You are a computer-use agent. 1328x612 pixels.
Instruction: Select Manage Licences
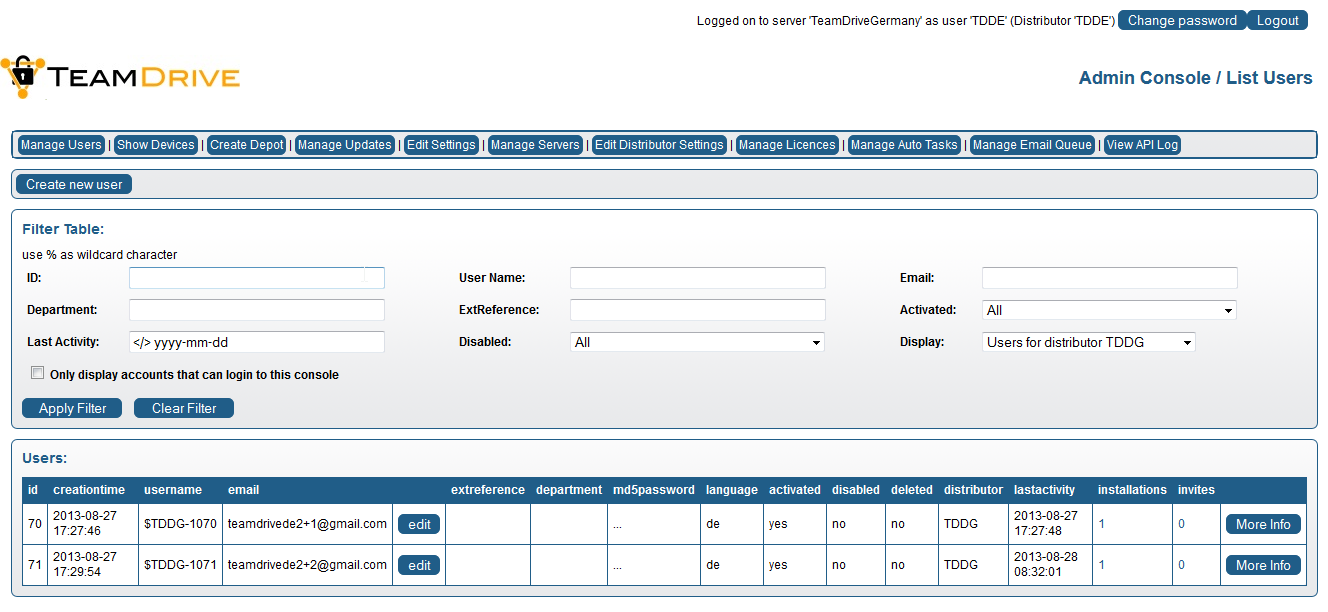787,145
